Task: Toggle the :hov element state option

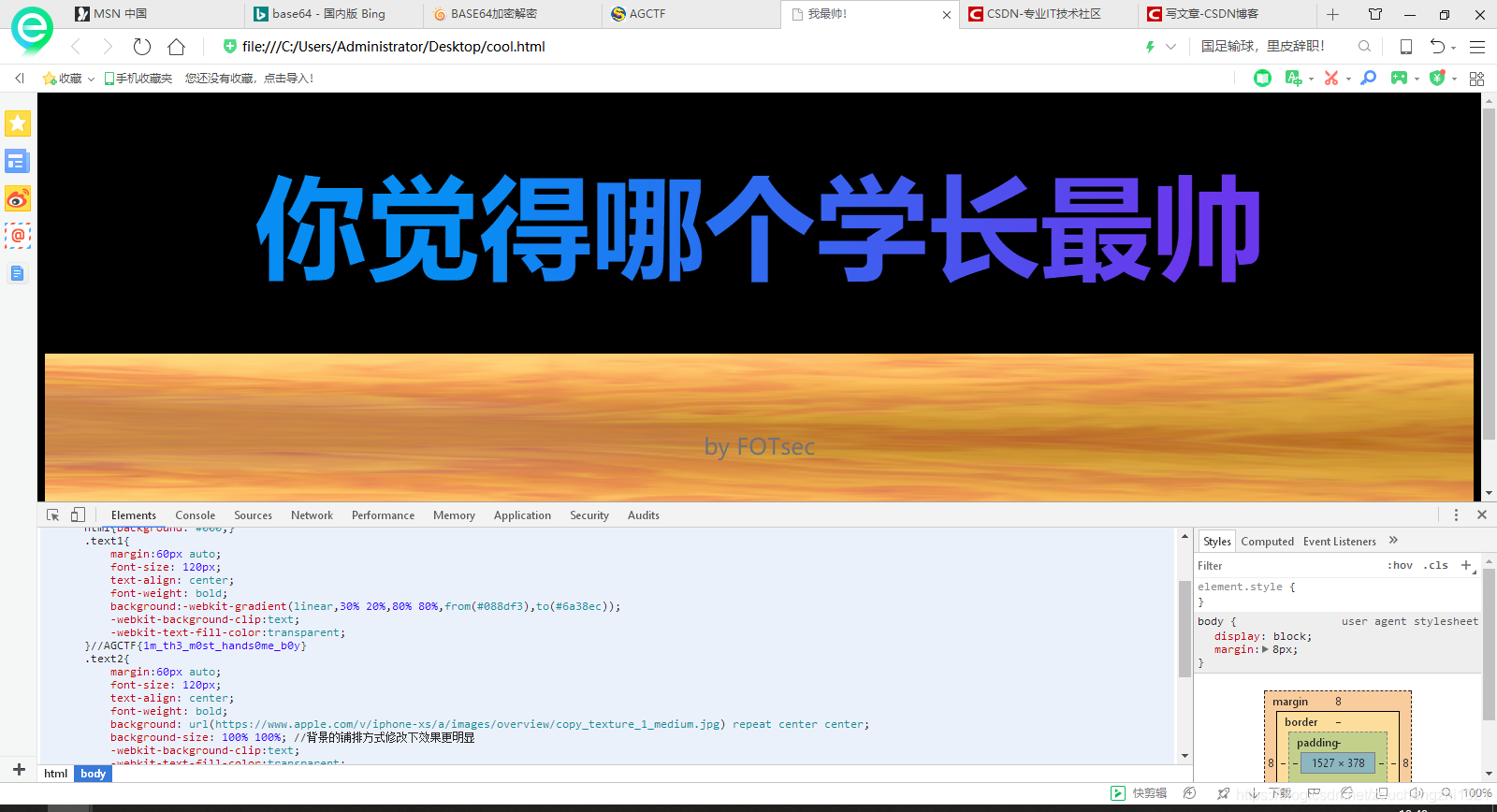Action: 1401,565
